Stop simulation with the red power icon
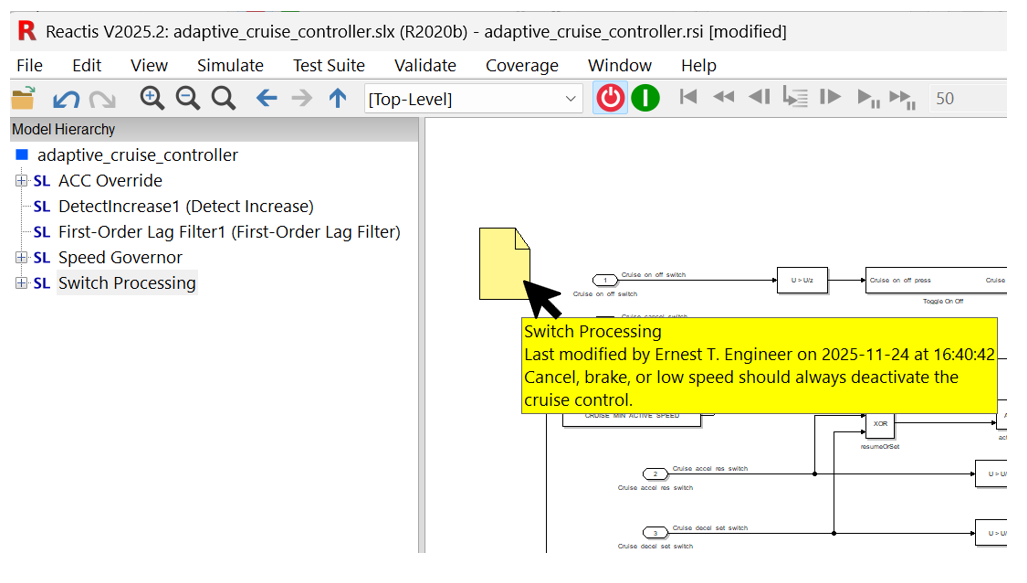The image size is (1027, 583). point(610,97)
